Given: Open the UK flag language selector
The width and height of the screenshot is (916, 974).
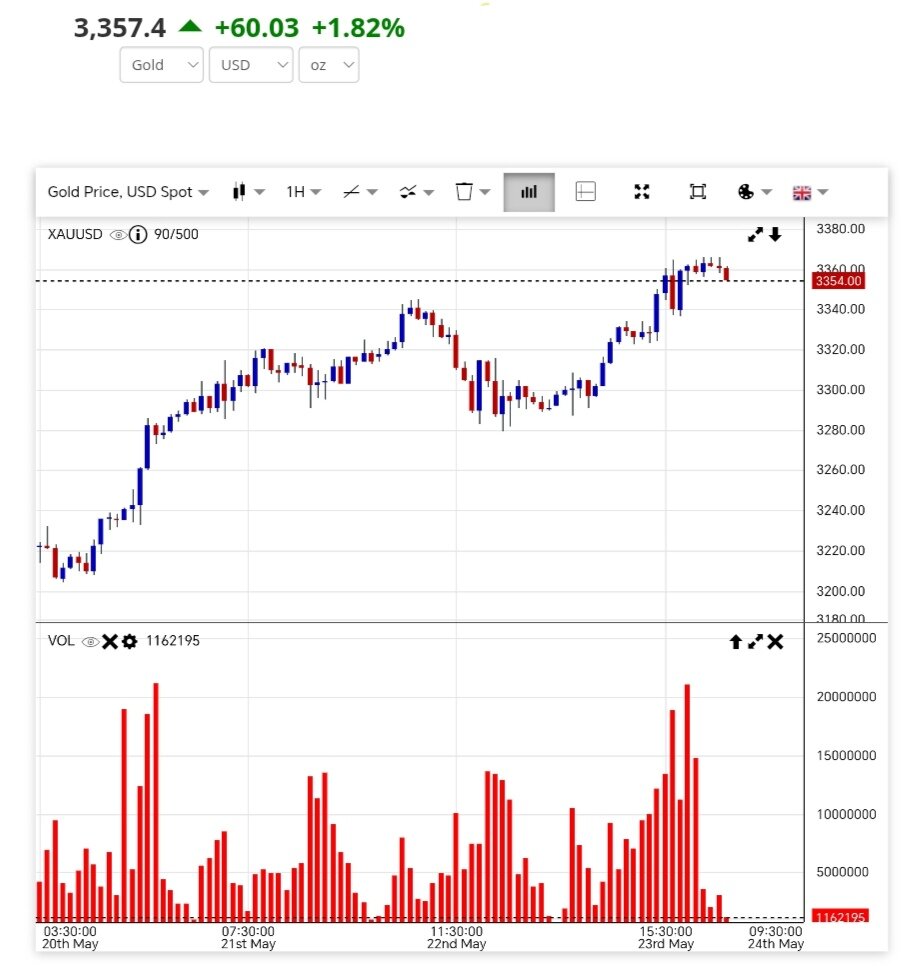Looking at the screenshot, I should pyautogui.click(x=810, y=192).
